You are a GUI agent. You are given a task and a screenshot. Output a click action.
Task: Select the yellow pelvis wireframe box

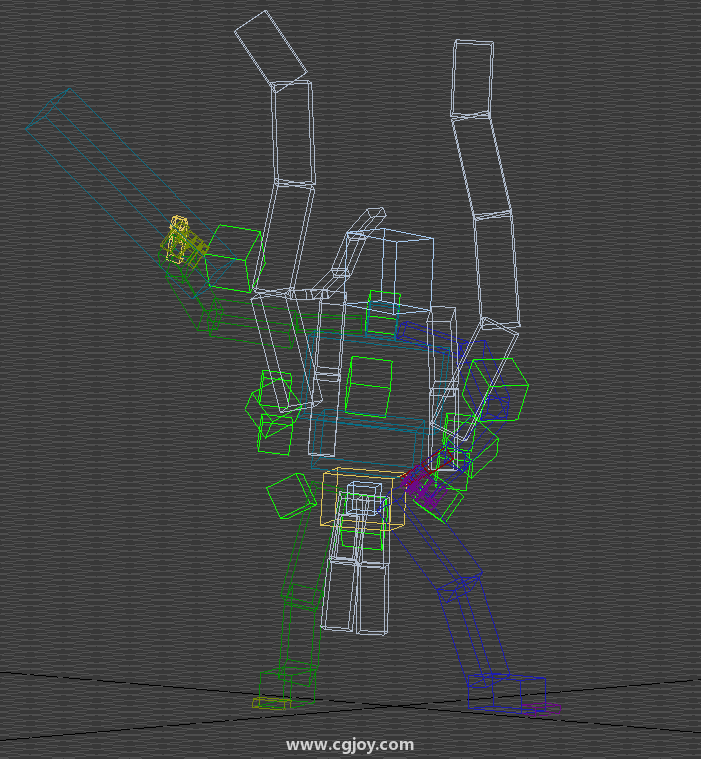pyautogui.click(x=363, y=499)
